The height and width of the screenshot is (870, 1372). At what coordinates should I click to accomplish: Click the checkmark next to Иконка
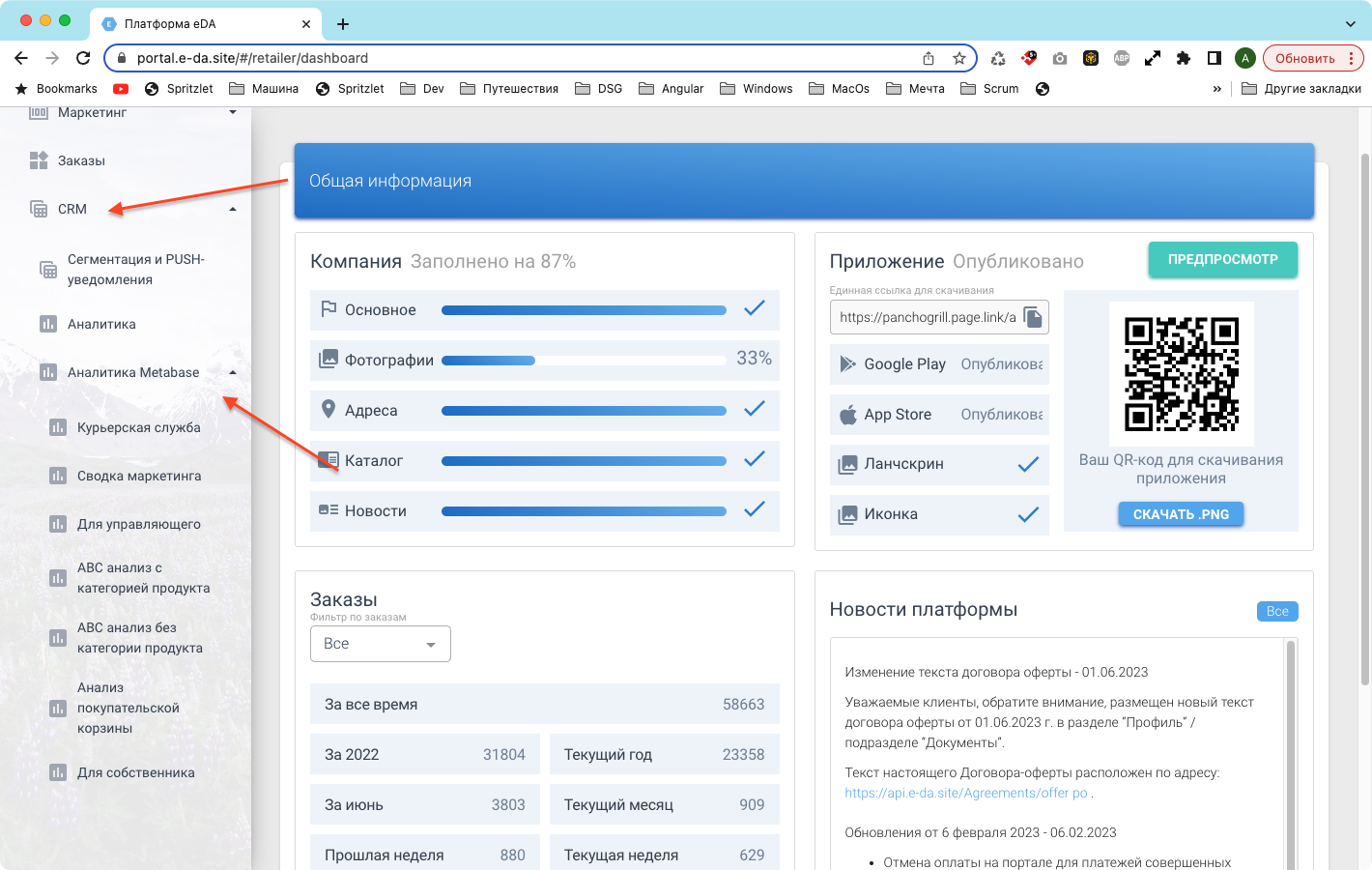(1028, 515)
